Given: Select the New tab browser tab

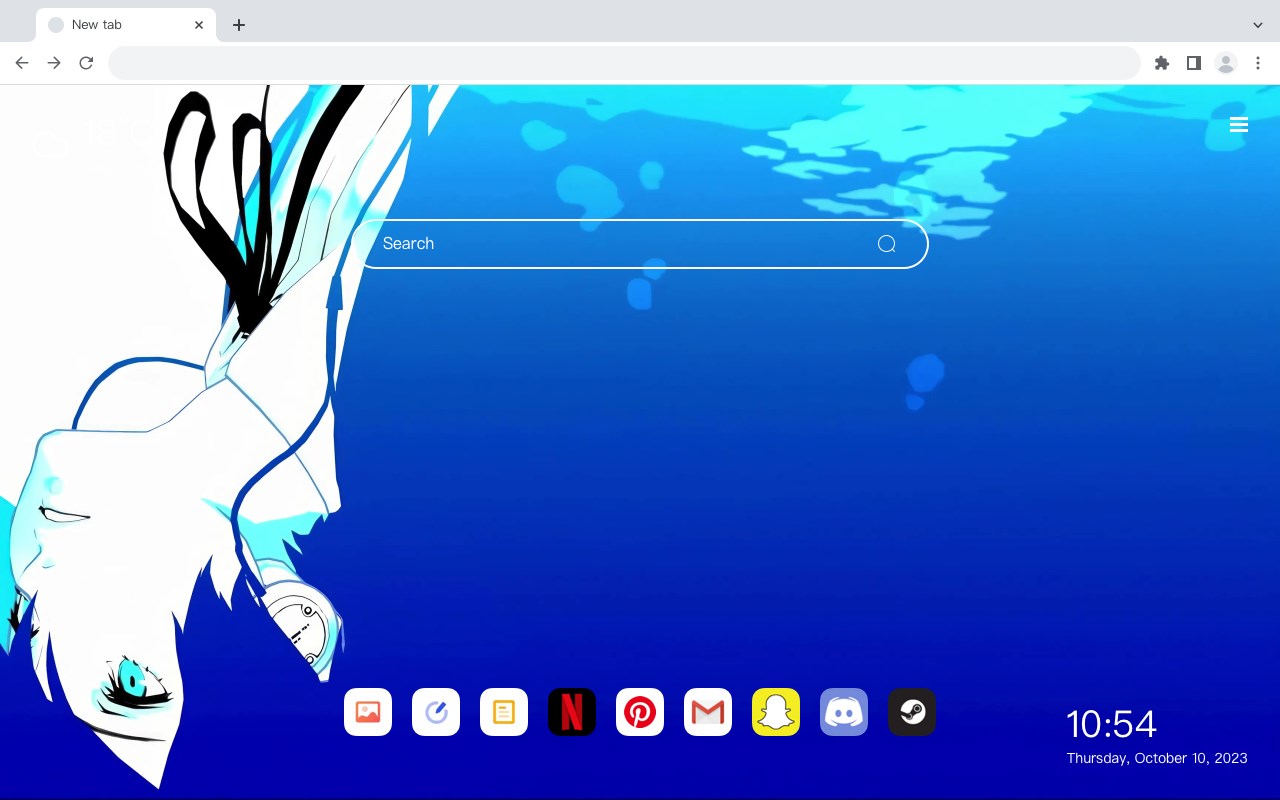Looking at the screenshot, I should coord(126,25).
